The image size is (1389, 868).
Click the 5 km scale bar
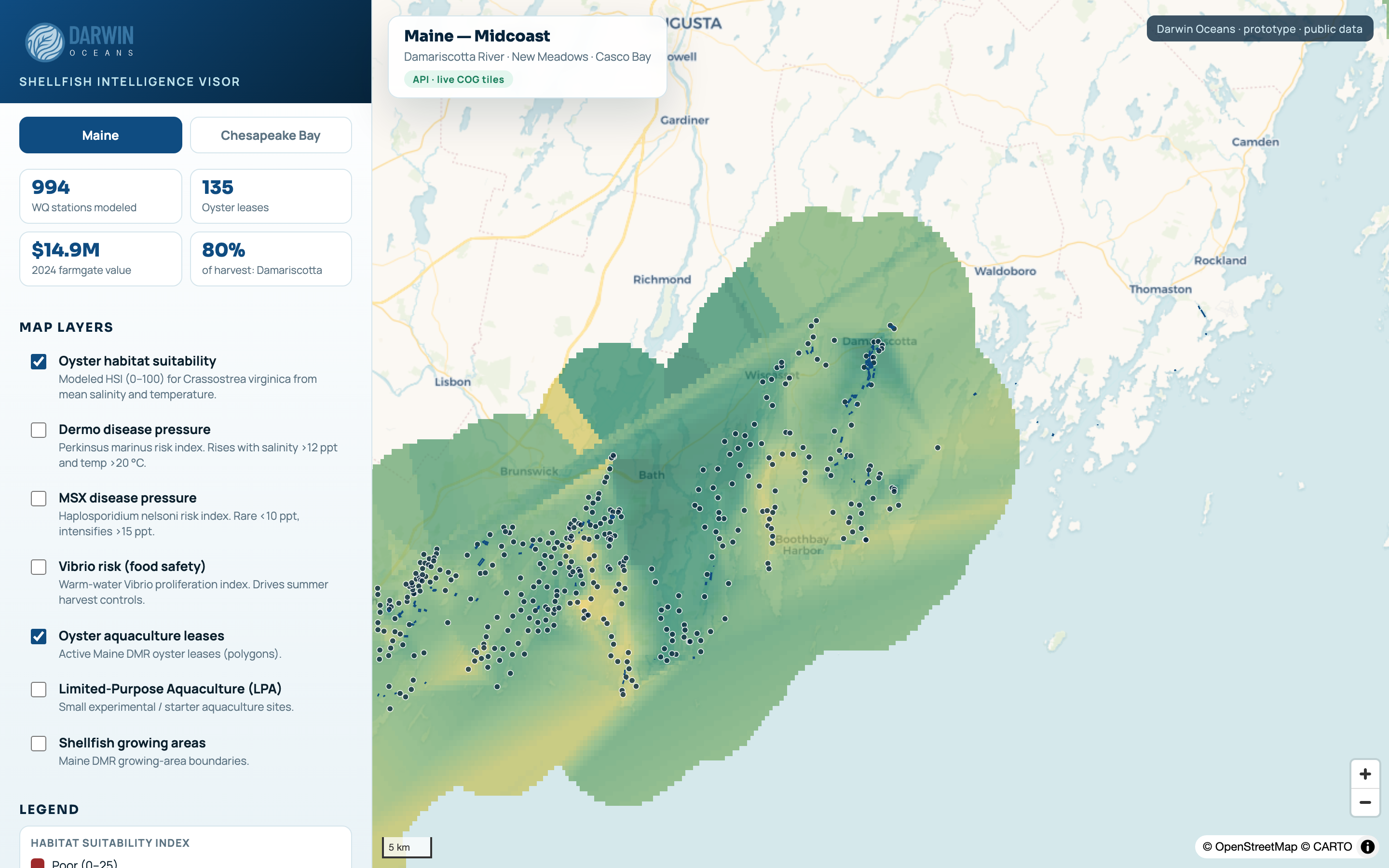(407, 847)
